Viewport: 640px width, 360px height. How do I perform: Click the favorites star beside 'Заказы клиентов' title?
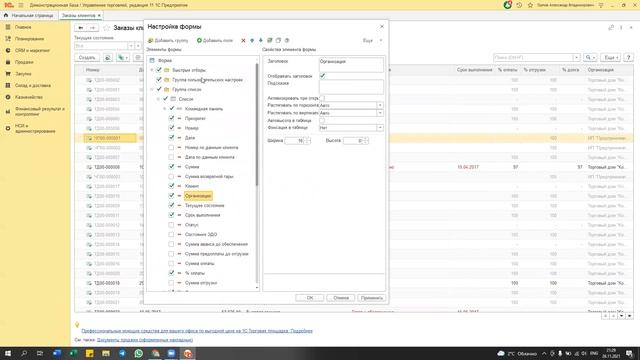click(107, 28)
